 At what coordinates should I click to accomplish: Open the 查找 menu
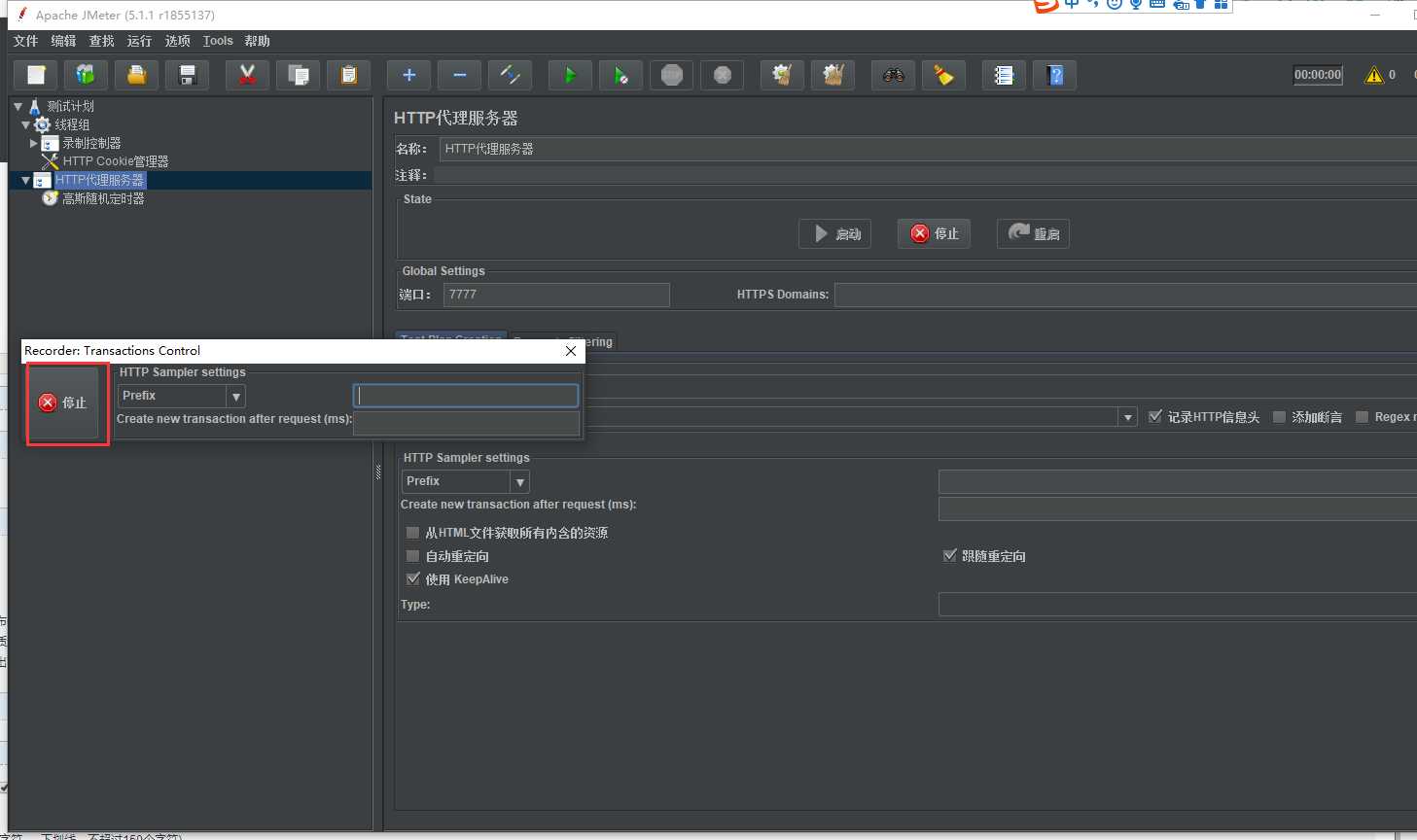click(x=101, y=41)
